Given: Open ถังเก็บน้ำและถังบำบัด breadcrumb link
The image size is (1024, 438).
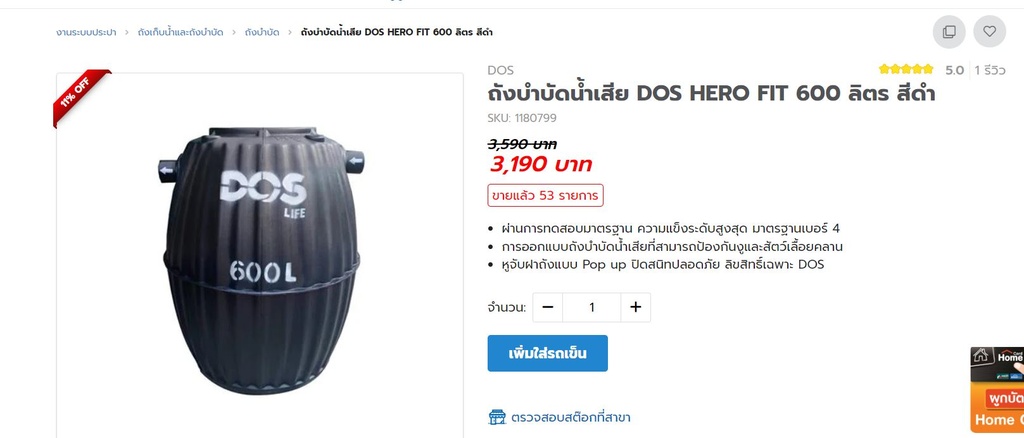Looking at the screenshot, I should (180, 32).
